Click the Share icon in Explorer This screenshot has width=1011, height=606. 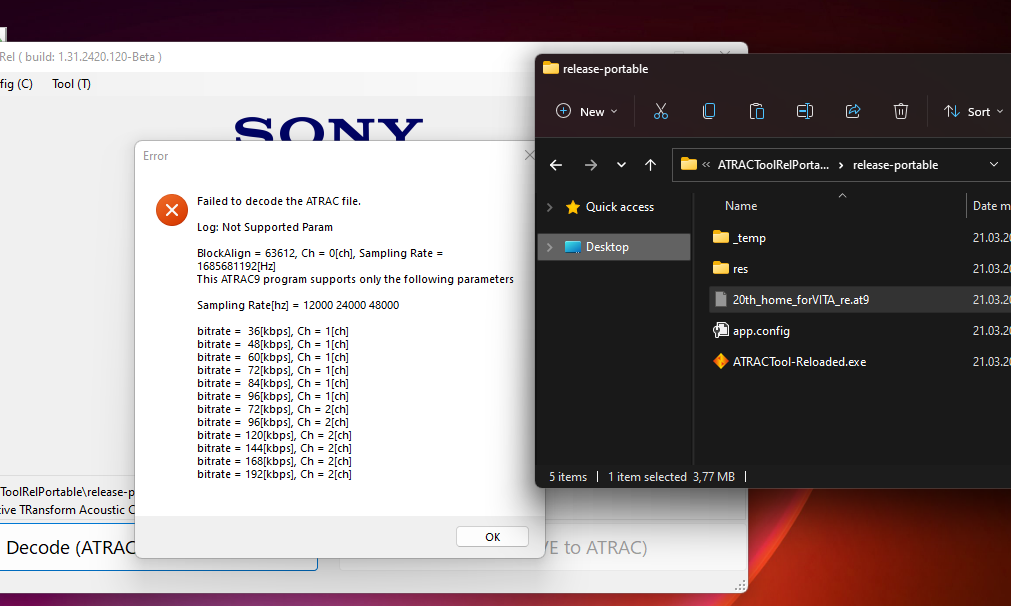tap(853, 112)
